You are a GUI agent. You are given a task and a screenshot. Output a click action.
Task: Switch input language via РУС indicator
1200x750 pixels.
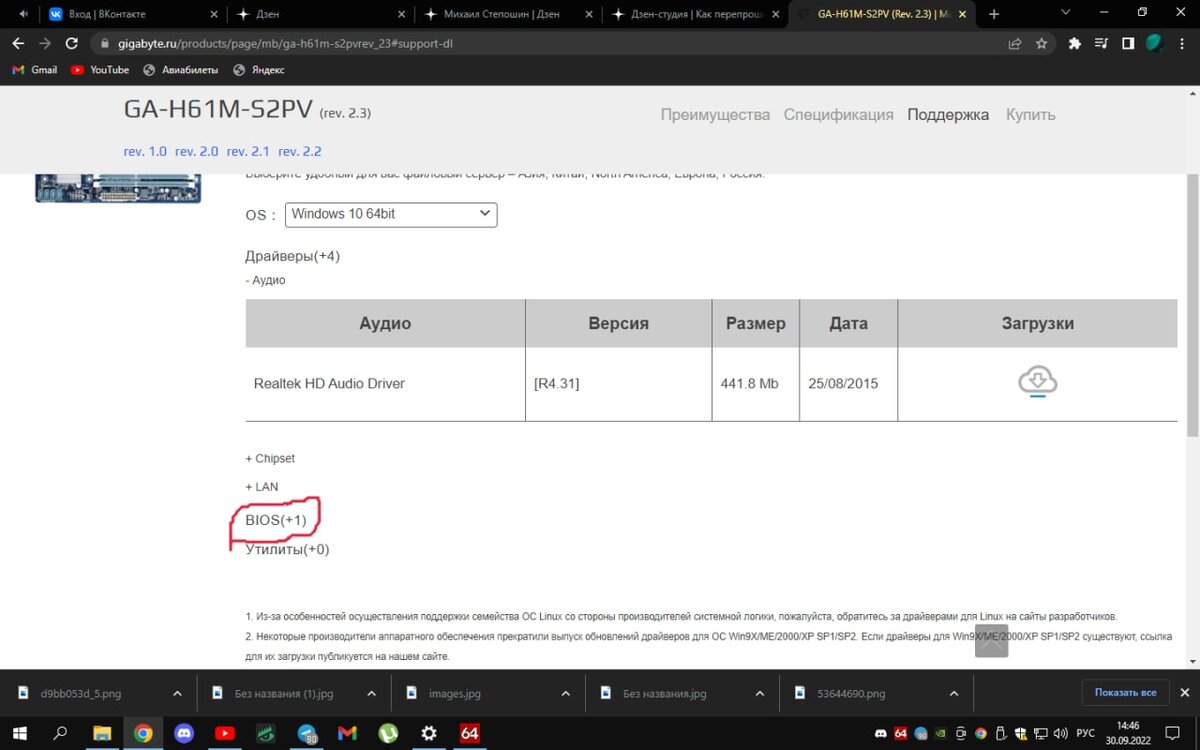(x=1084, y=733)
